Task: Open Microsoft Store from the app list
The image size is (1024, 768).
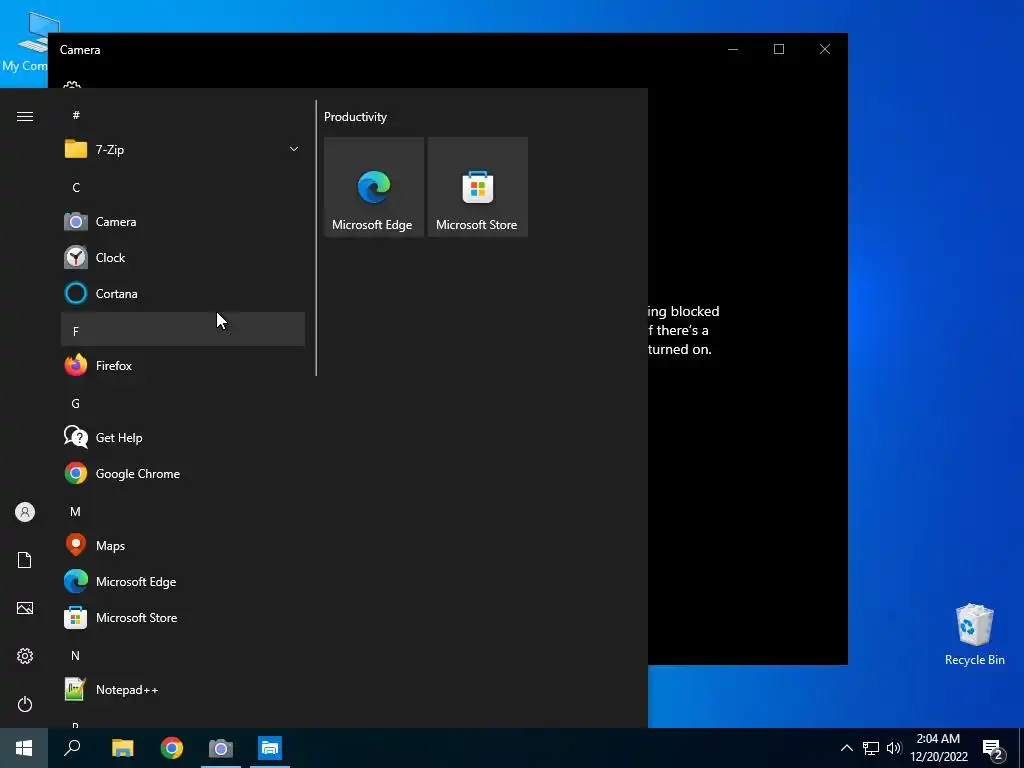Action: (x=183, y=617)
